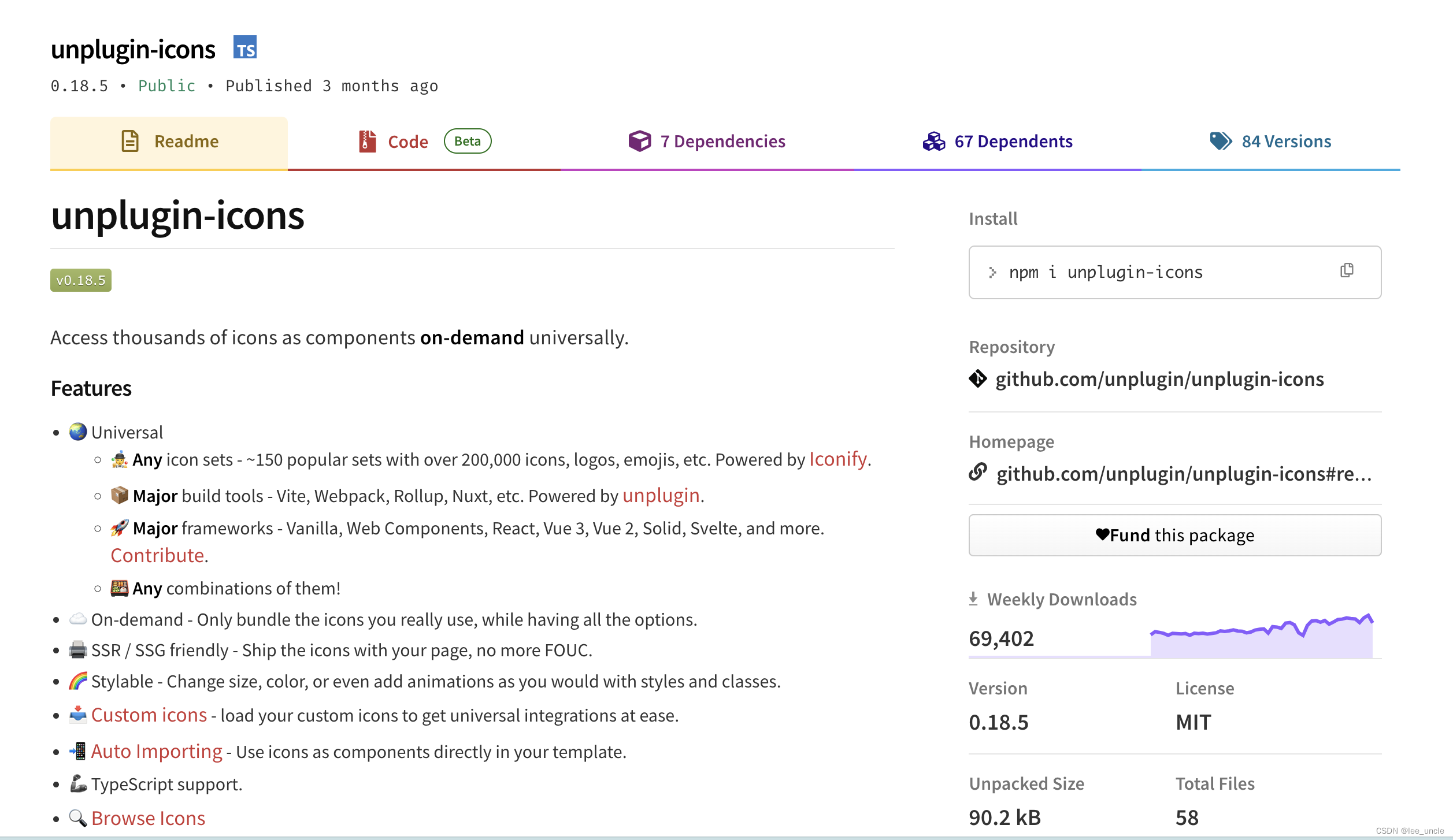Click the git repository diamond icon
Screen dimensions: 1453x840
[x=978, y=379]
